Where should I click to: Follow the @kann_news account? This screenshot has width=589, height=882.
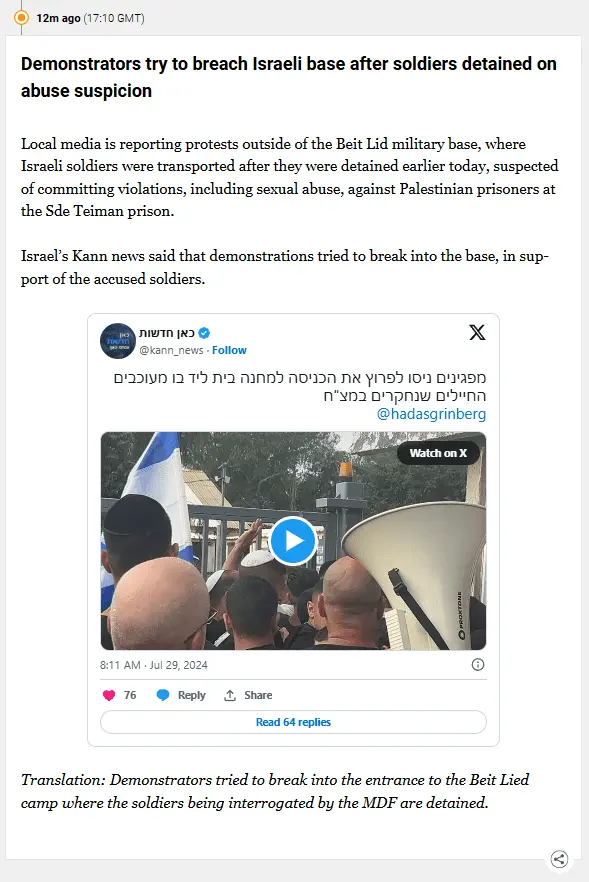point(229,350)
